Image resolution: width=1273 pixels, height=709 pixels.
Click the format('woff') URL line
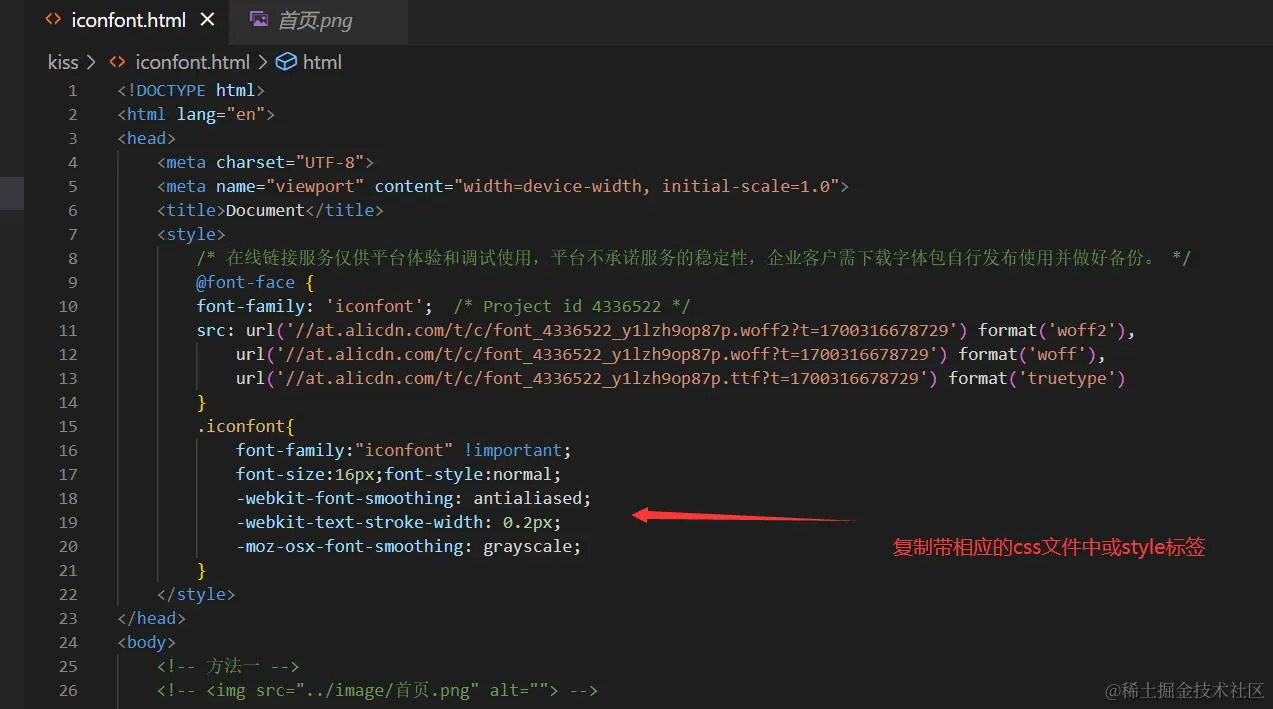pos(671,354)
